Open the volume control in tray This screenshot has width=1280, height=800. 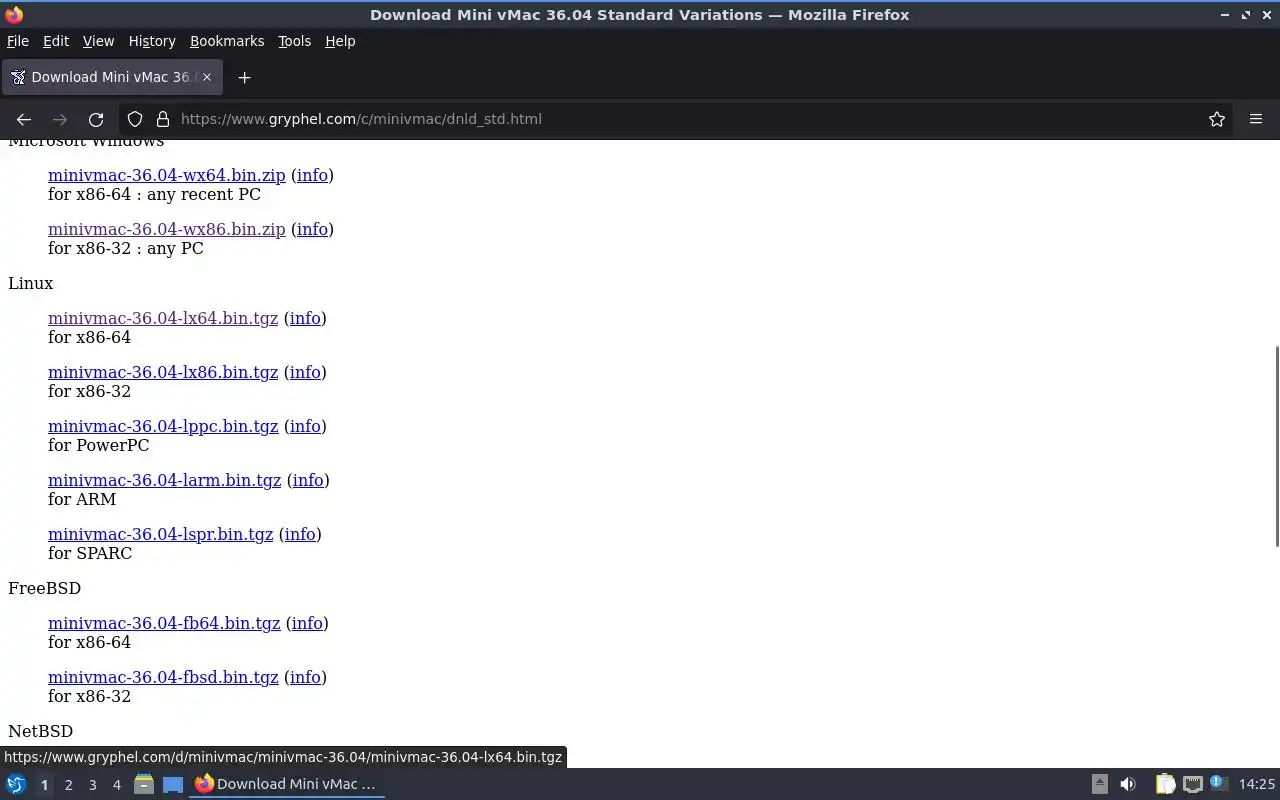tap(1128, 784)
